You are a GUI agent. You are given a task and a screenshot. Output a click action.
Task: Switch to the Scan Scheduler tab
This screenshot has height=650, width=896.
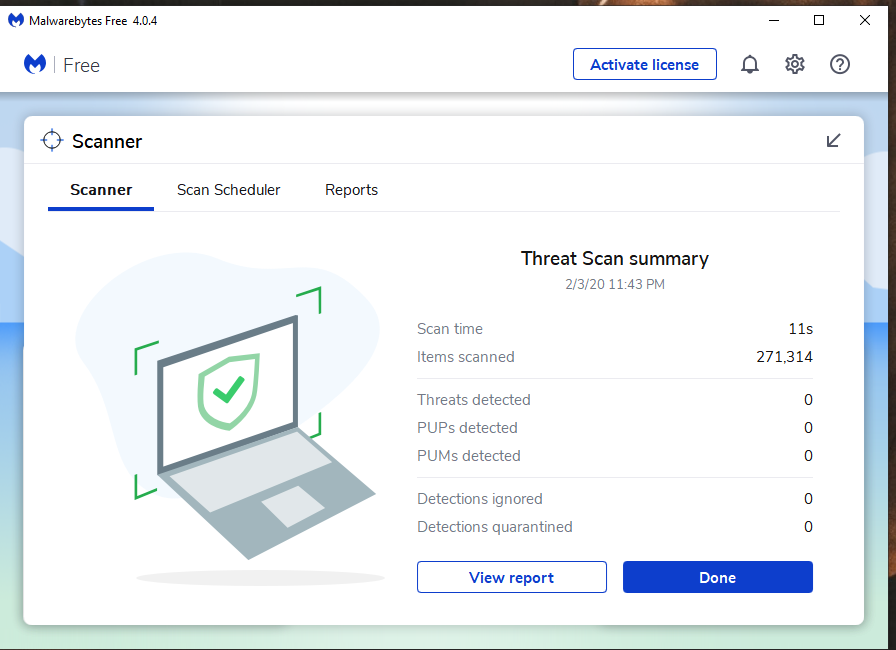228,190
